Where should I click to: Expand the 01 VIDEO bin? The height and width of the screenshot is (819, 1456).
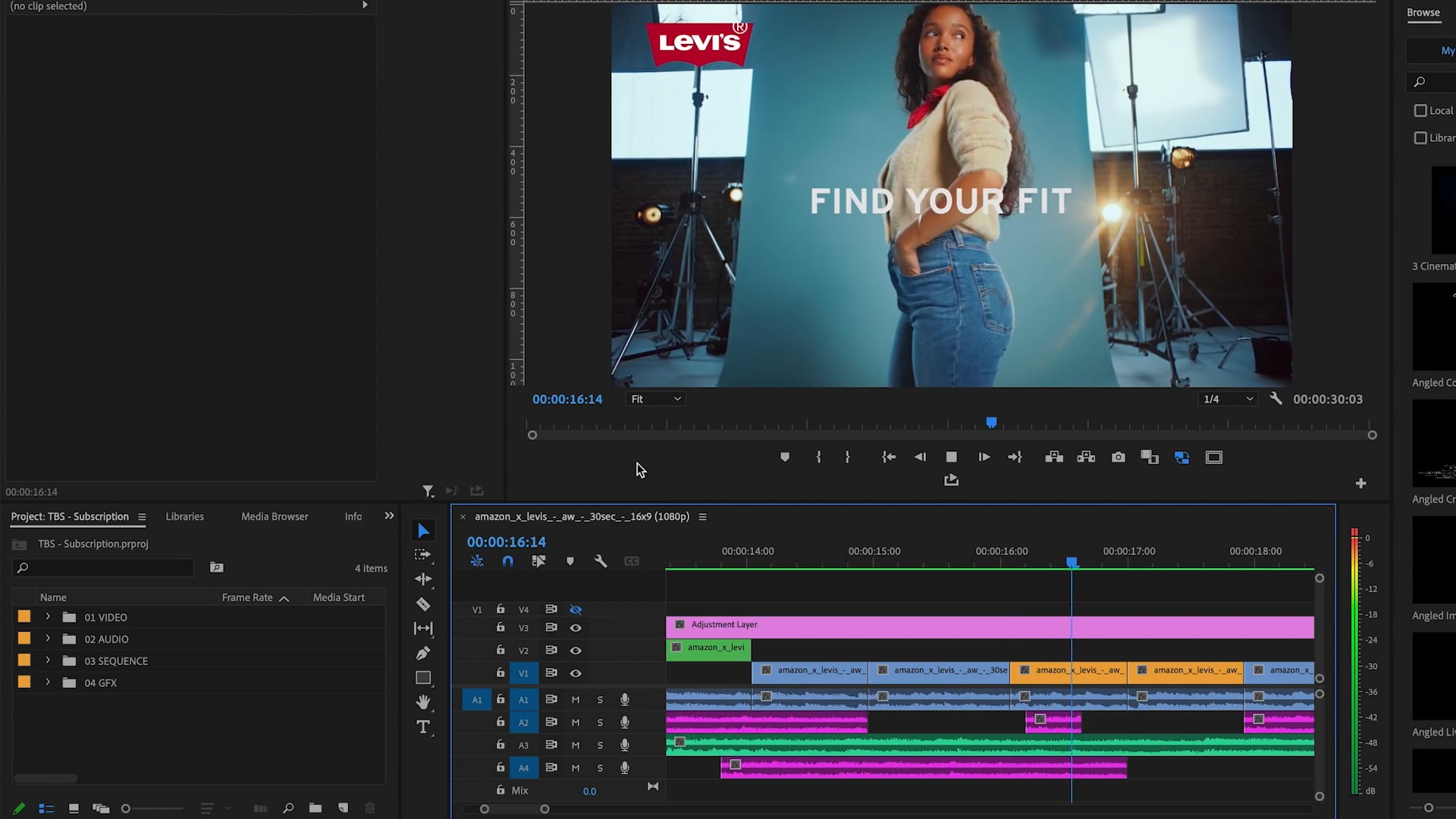(x=48, y=617)
